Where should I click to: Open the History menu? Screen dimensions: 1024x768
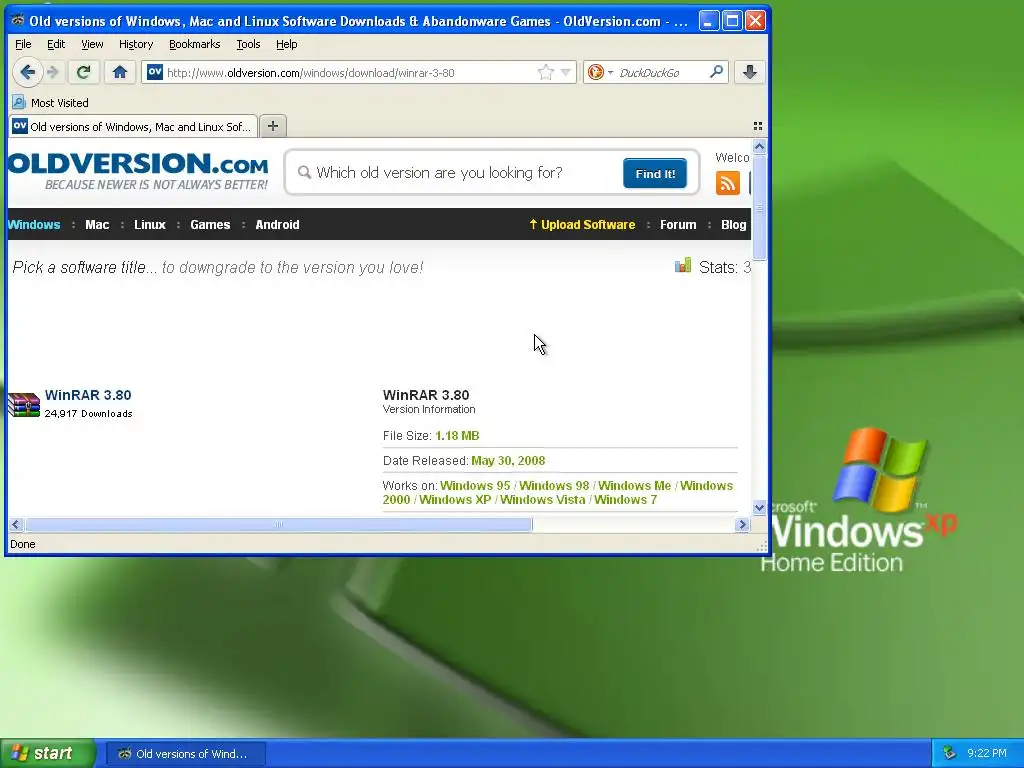click(x=136, y=44)
